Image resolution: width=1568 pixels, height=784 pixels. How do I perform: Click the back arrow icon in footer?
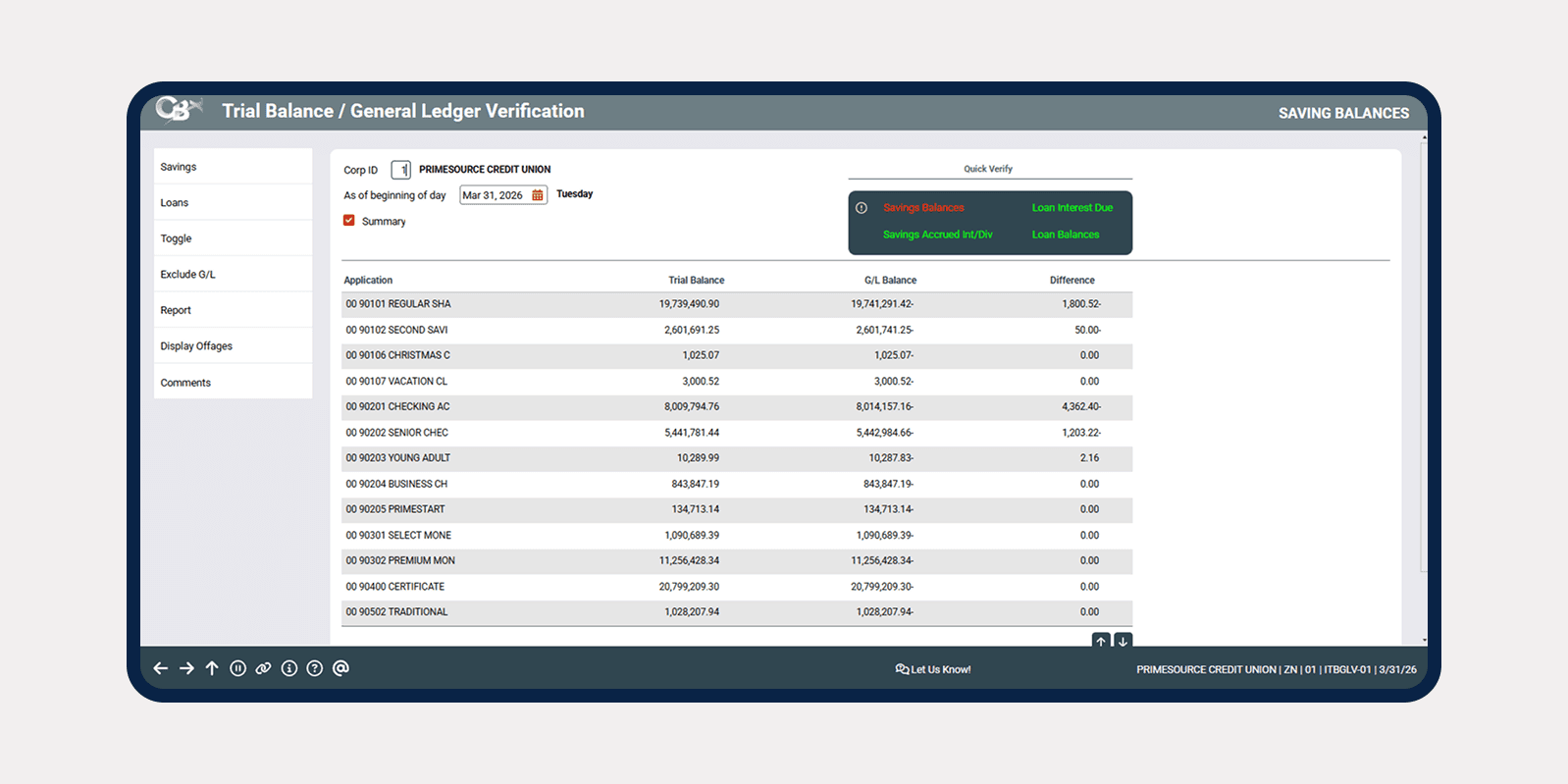(x=161, y=668)
